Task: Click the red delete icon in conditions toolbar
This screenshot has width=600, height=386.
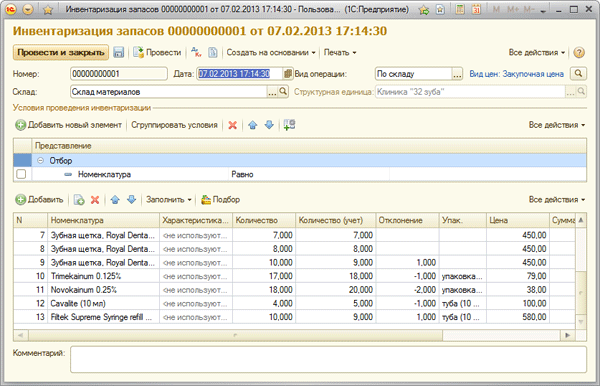Action: (232, 125)
